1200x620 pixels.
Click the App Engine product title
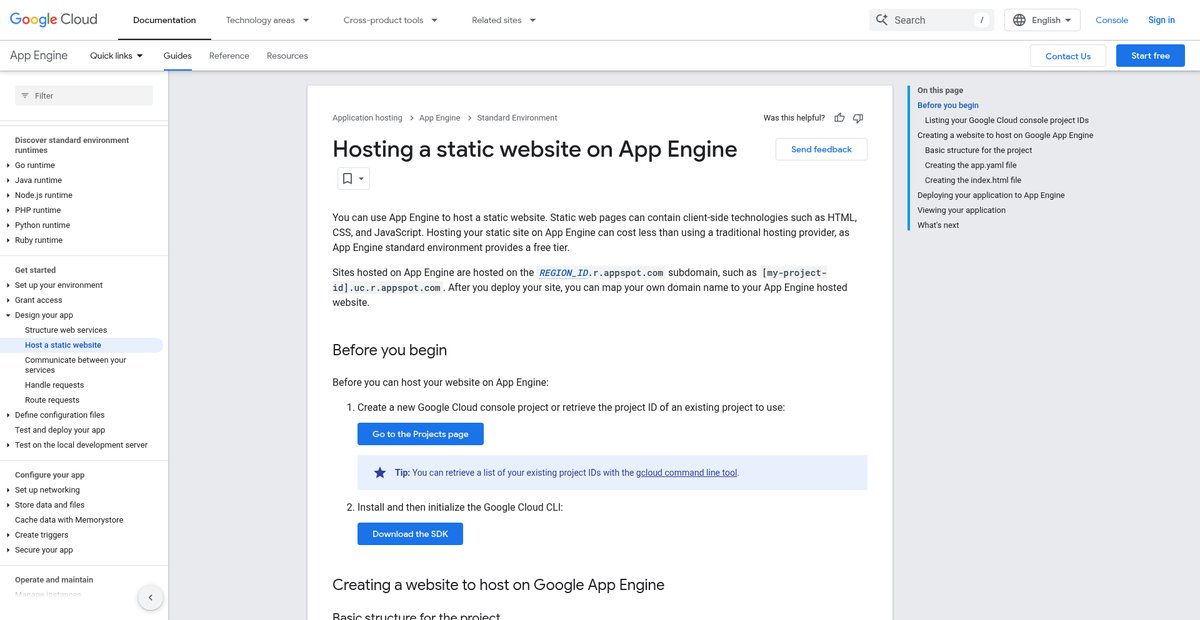39,56
